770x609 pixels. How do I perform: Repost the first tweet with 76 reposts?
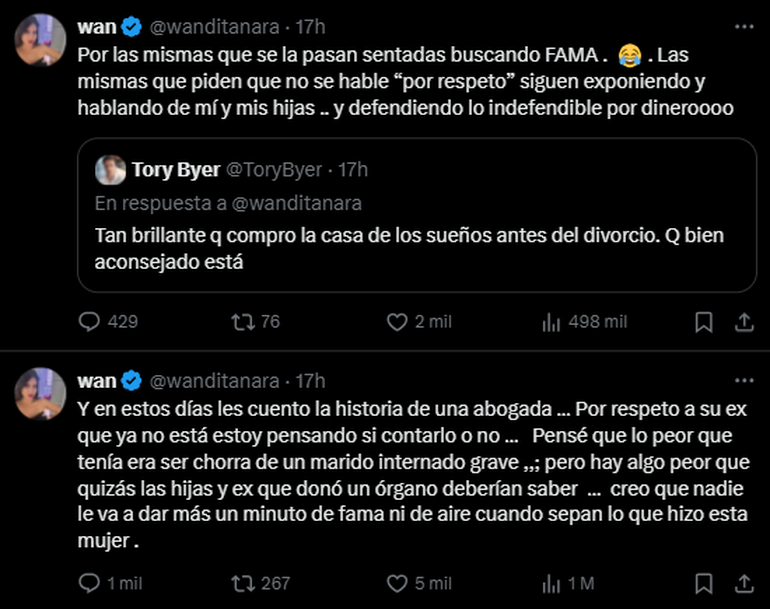(243, 321)
